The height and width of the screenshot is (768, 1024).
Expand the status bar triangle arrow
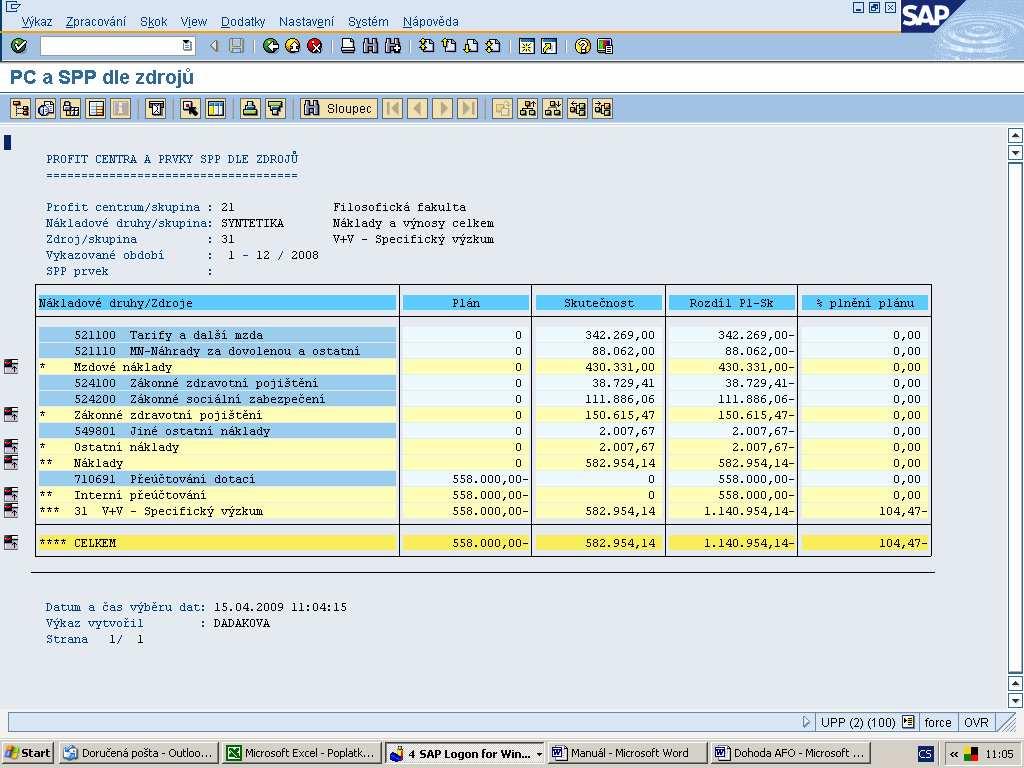tap(806, 722)
